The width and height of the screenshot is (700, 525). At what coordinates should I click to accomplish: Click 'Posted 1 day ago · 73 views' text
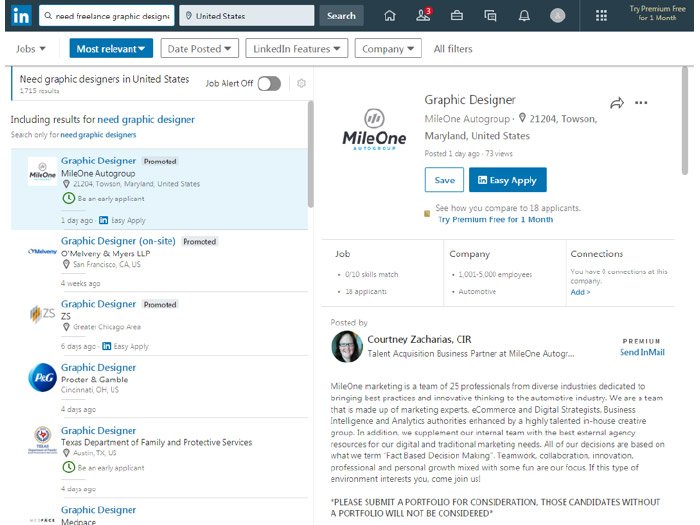coord(468,154)
